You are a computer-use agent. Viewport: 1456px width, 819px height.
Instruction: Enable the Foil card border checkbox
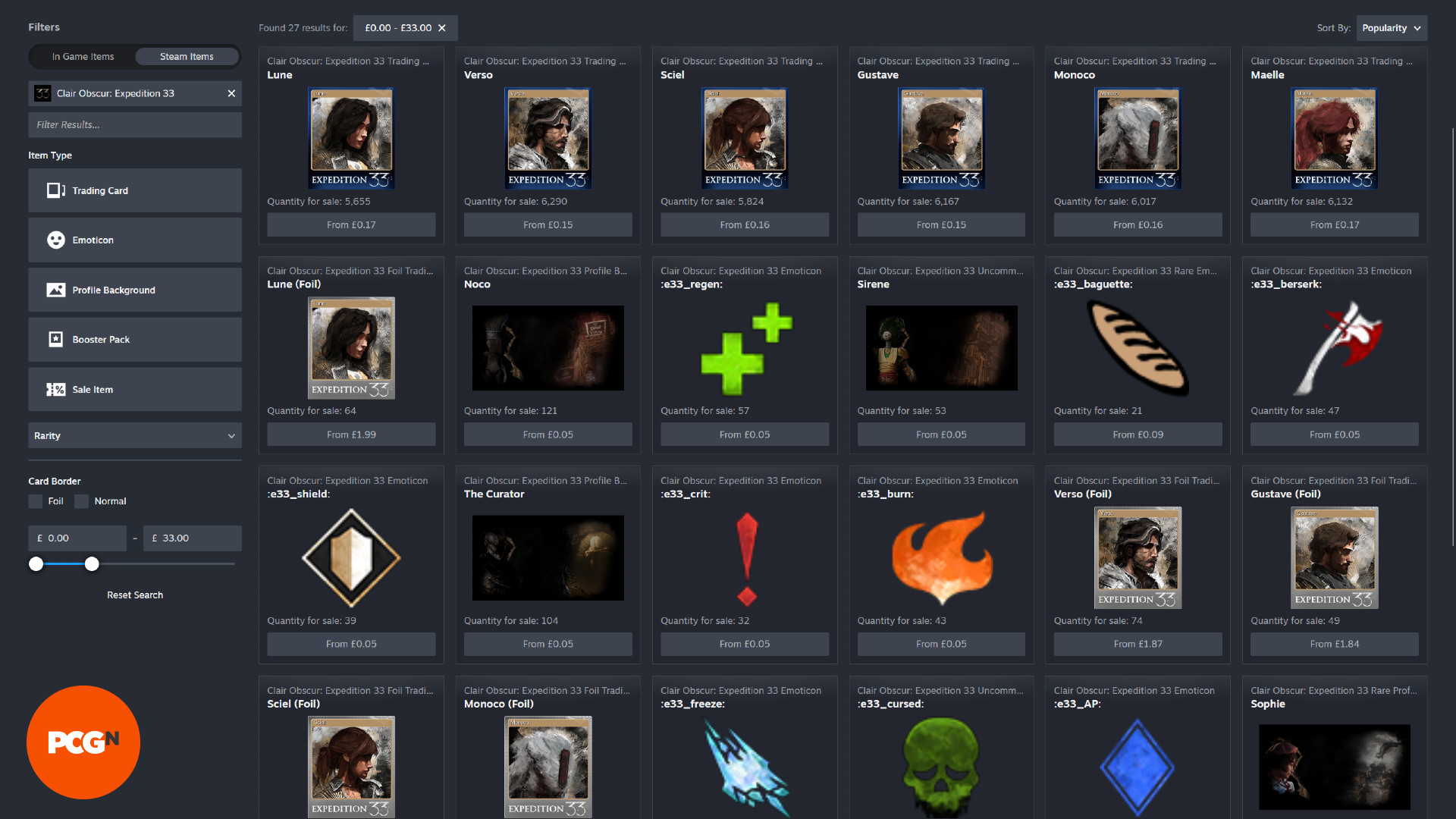[36, 501]
